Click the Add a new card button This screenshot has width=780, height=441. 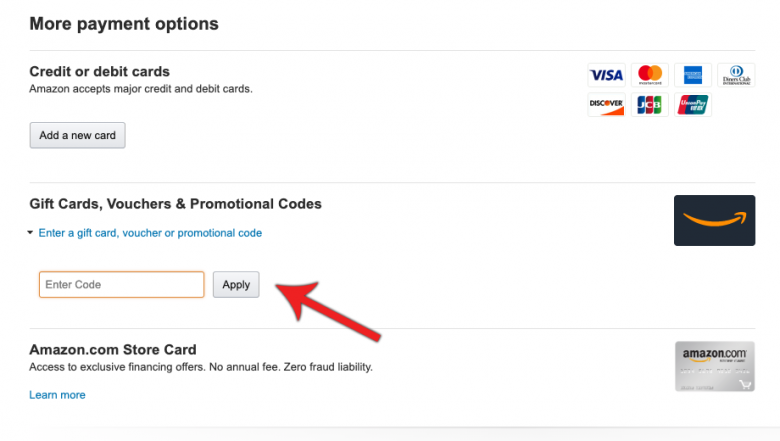click(x=78, y=135)
